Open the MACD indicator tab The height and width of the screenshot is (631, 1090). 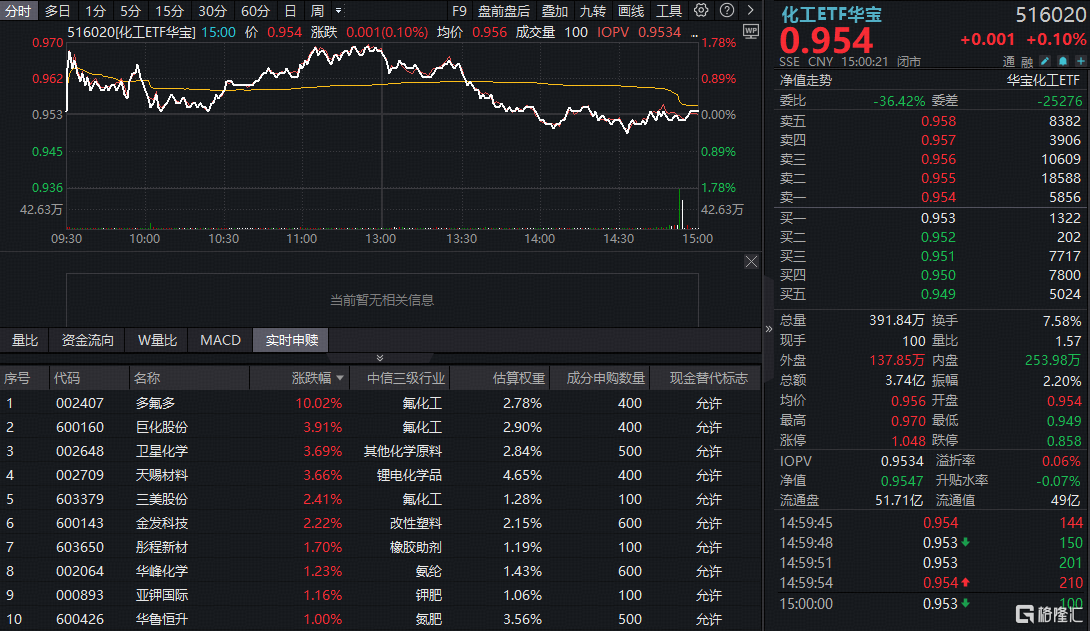coord(220,340)
